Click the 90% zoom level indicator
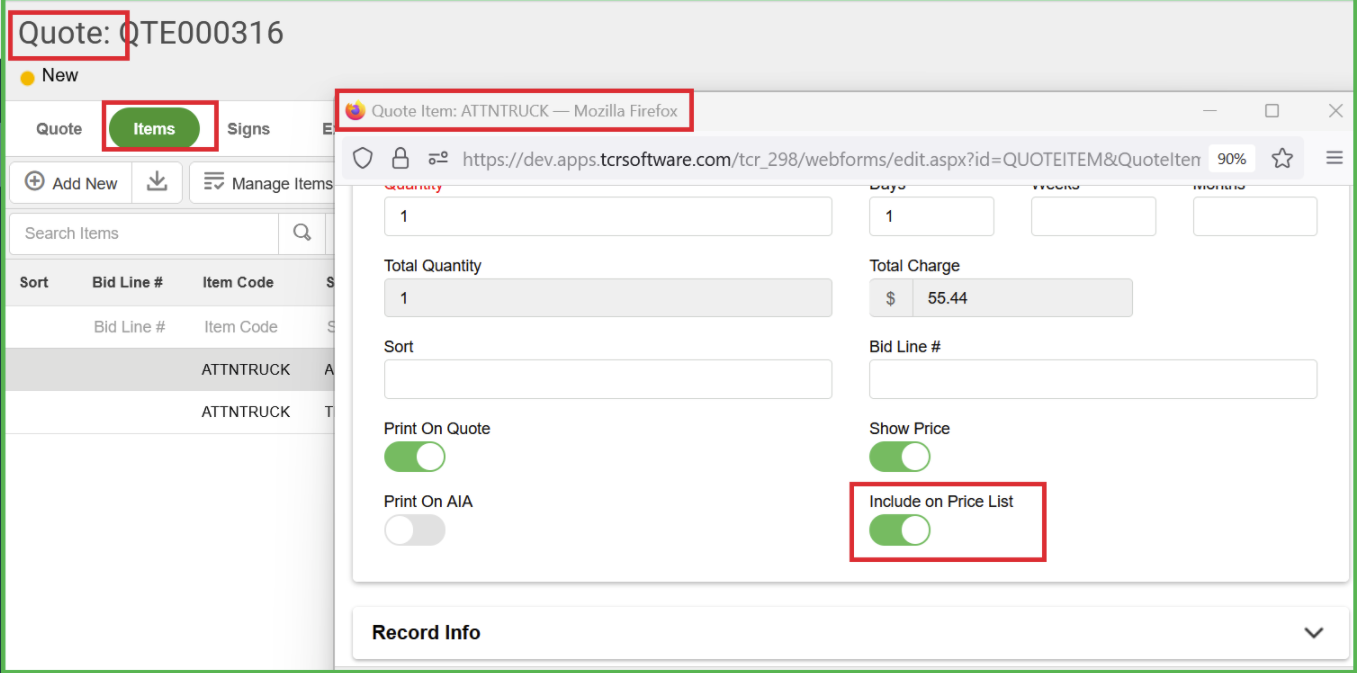This screenshot has width=1357, height=673. tap(1231, 159)
